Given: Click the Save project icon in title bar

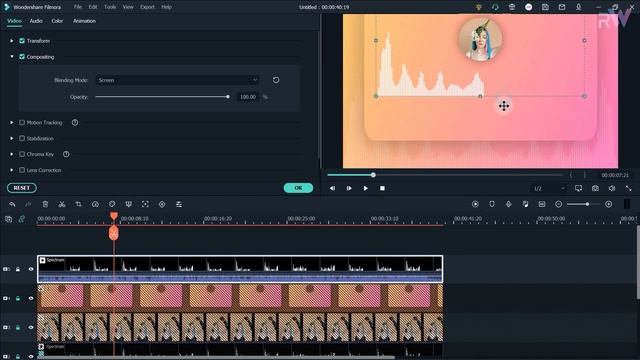Looking at the screenshot, I should [545, 7].
